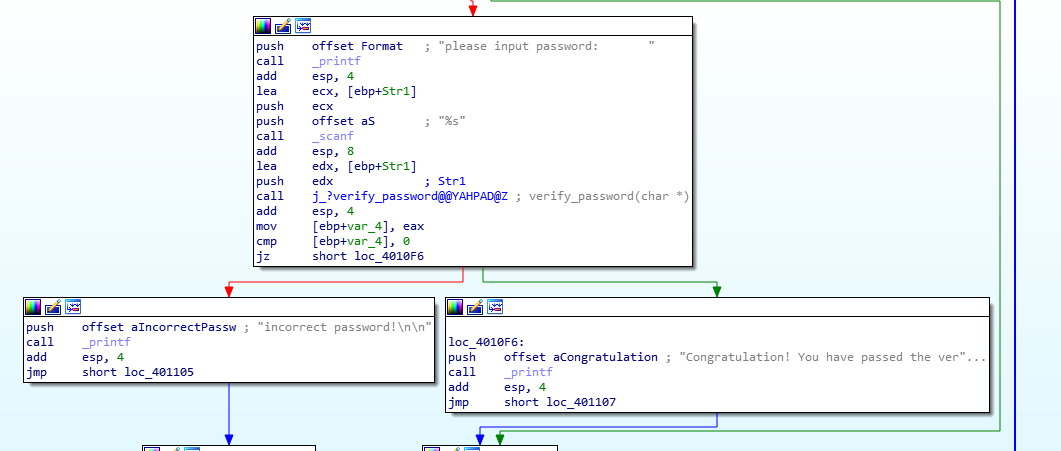The width and height of the screenshot is (1061, 451).
Task: Click group nodes icon on incorrect password block
Action: click(x=73, y=306)
